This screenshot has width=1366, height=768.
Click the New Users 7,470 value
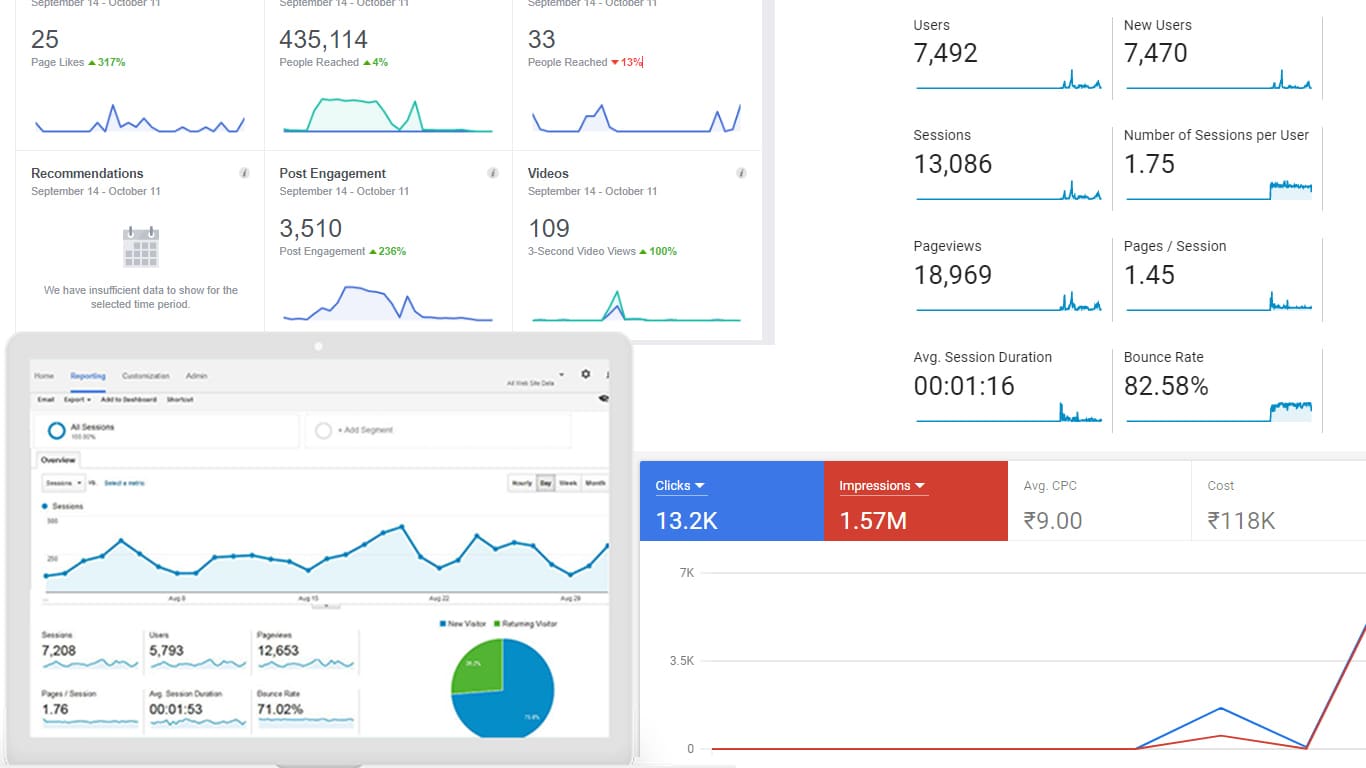(1155, 53)
